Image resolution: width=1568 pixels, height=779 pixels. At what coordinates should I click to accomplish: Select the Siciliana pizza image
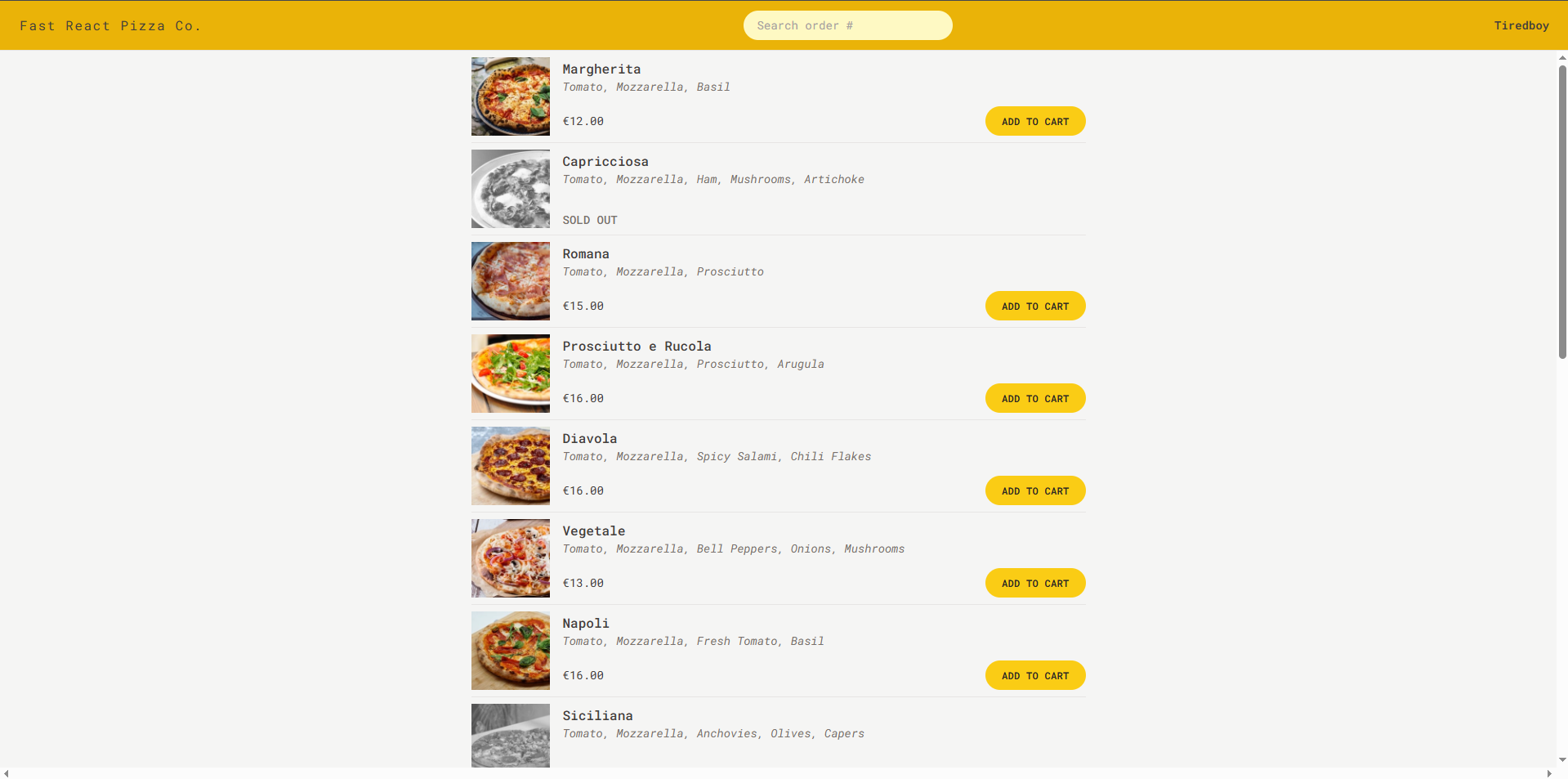pos(510,735)
